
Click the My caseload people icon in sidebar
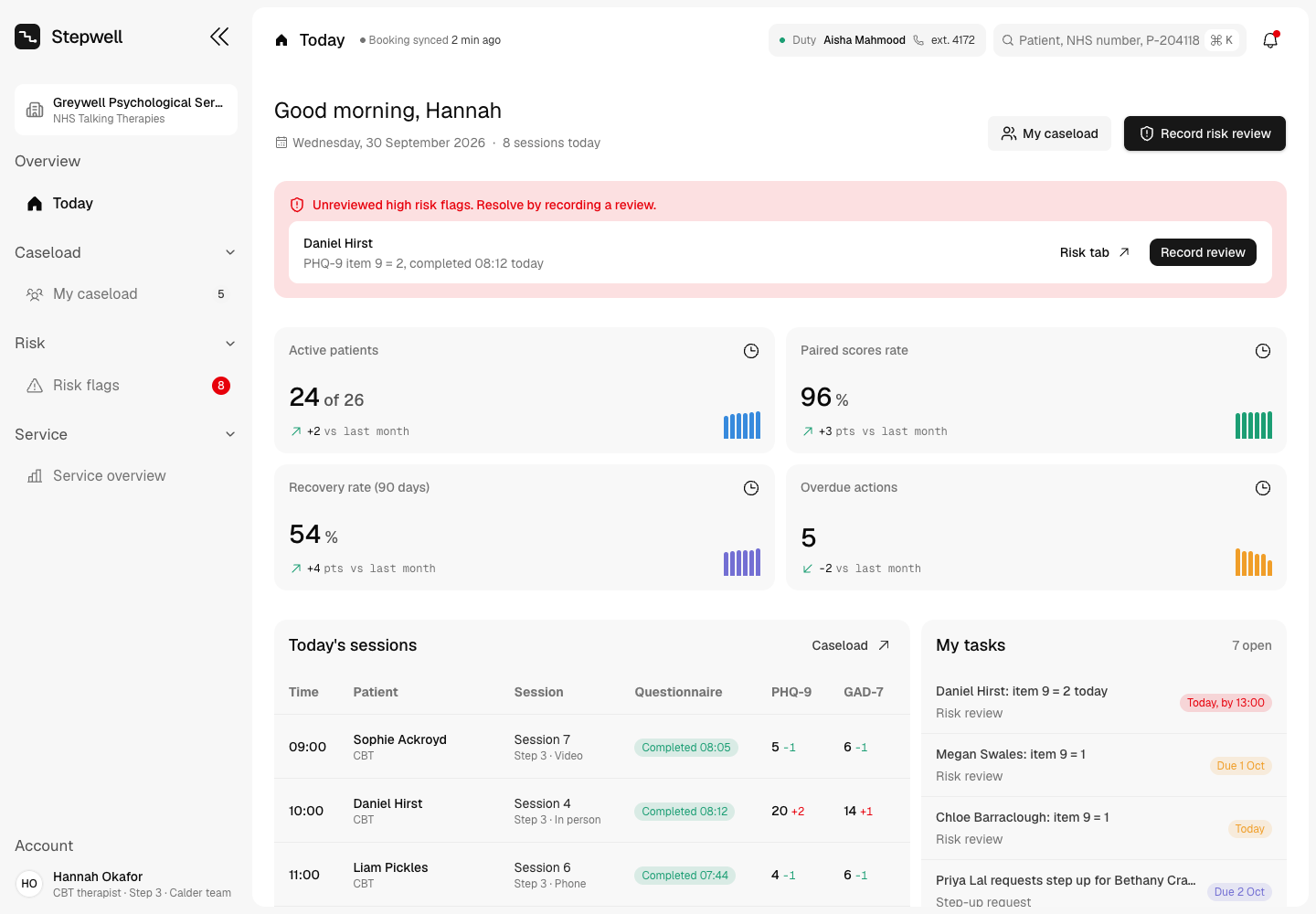[x=35, y=294]
